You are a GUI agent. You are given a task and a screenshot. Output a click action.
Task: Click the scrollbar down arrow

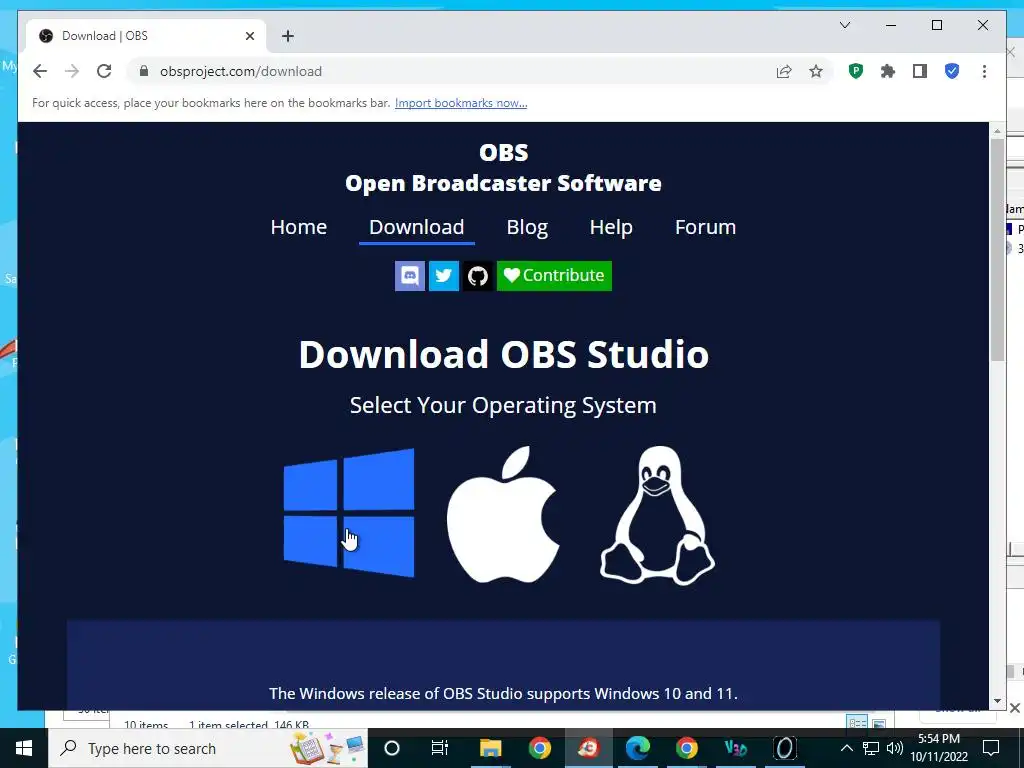[x=997, y=701]
